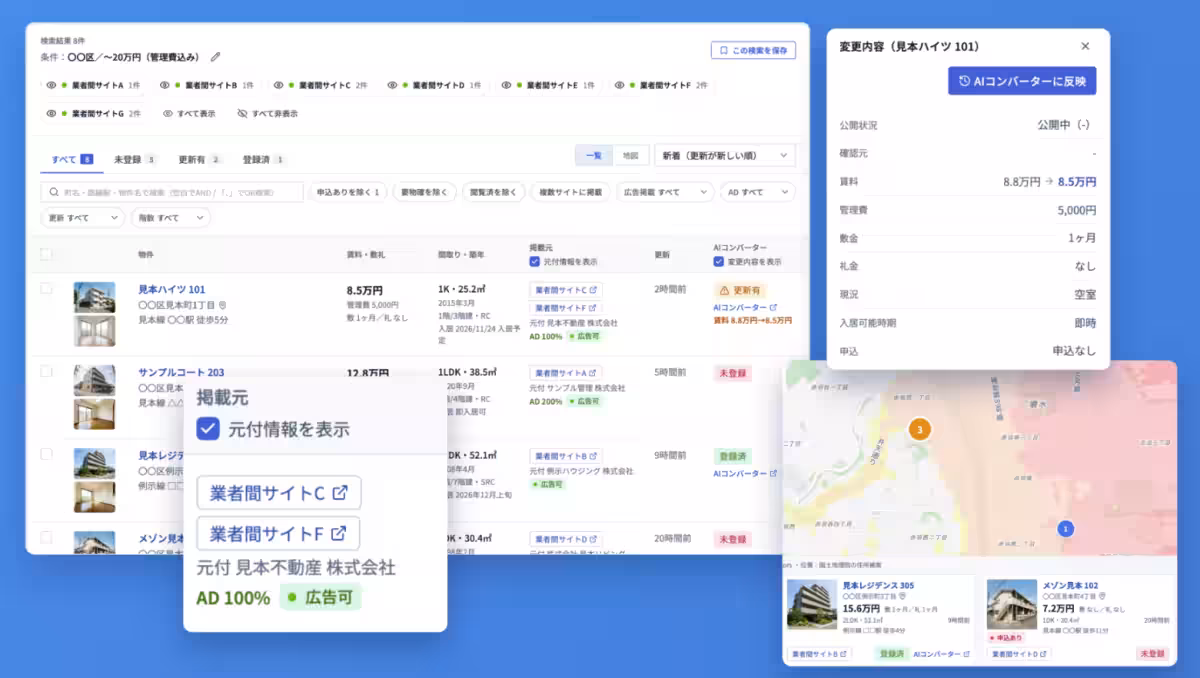The image size is (1200, 678).
Task: Toggle visibility of 業者間サイトA results
Action: (x=52, y=86)
